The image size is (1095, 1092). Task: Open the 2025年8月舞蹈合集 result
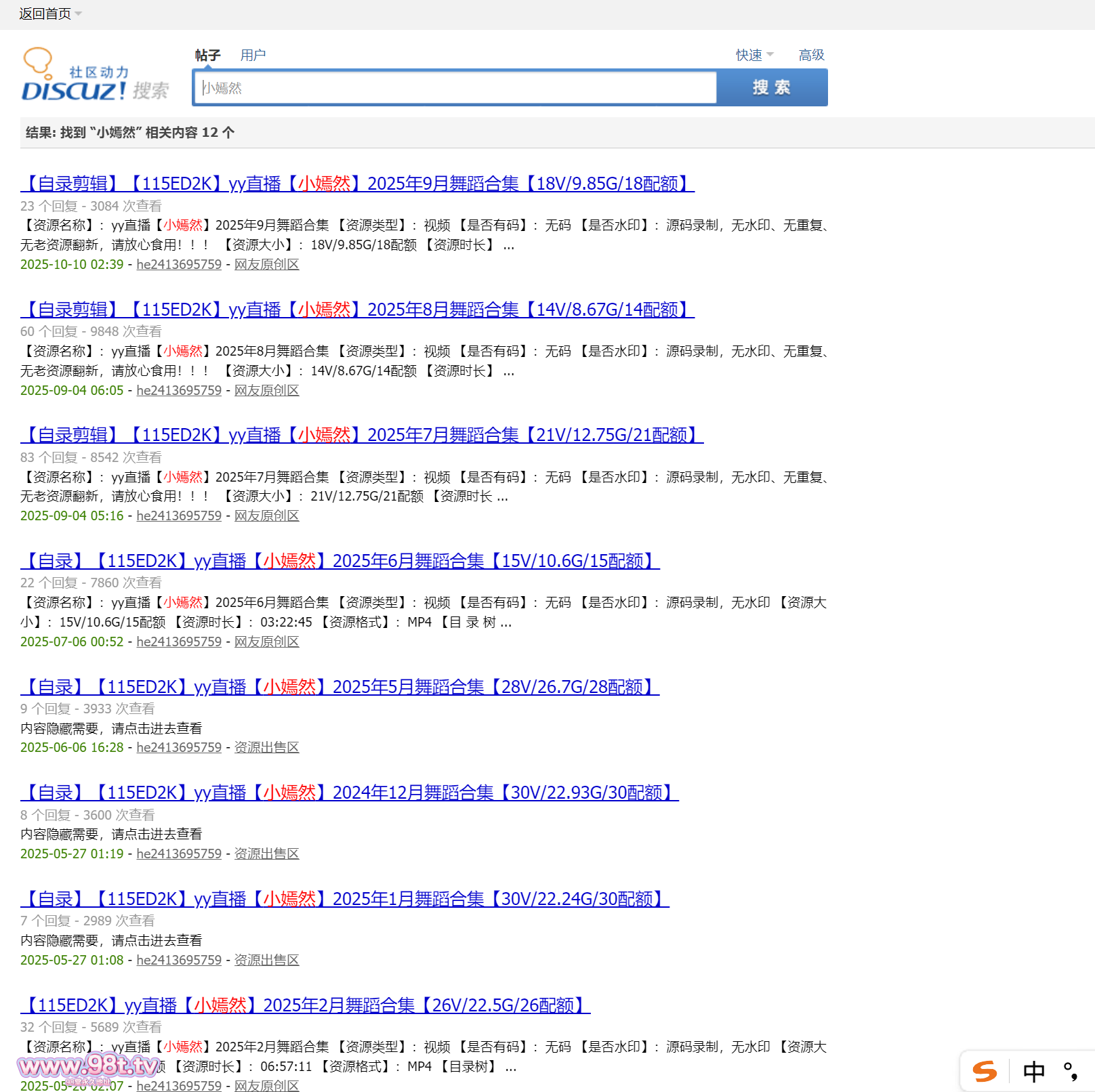click(357, 310)
